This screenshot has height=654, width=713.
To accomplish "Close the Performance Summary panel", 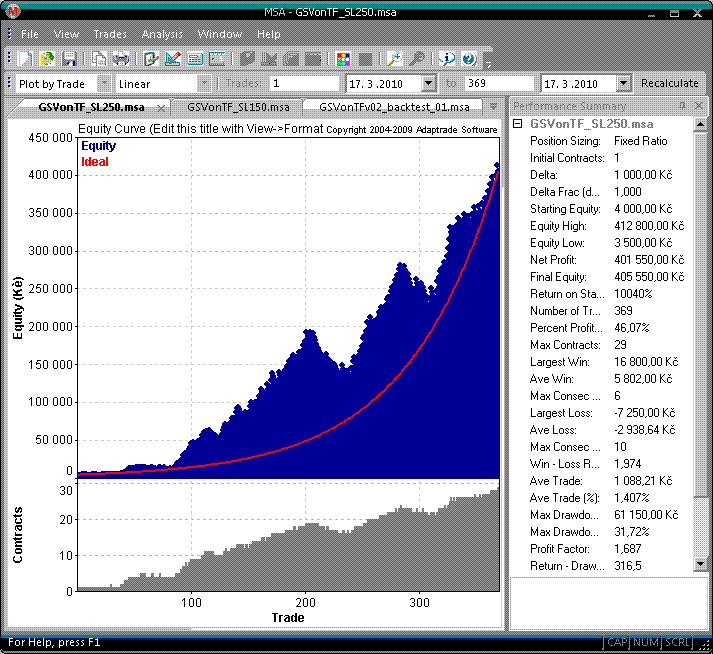I will 698,106.
